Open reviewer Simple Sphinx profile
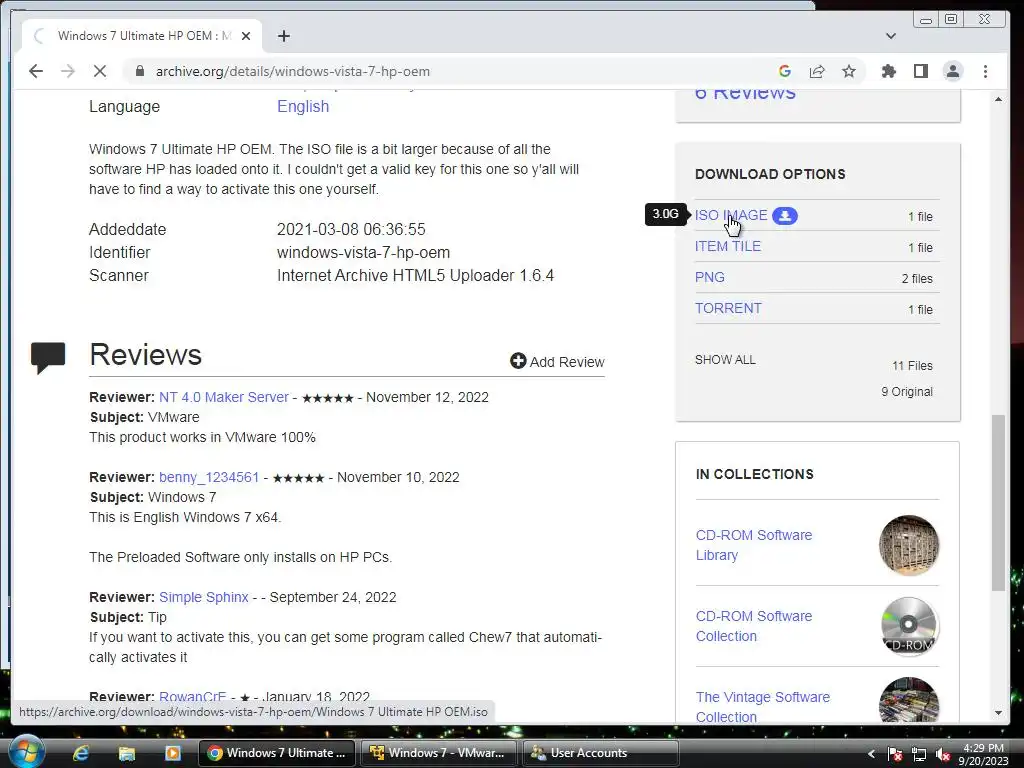Screen dimensions: 1024x768 [204, 598]
